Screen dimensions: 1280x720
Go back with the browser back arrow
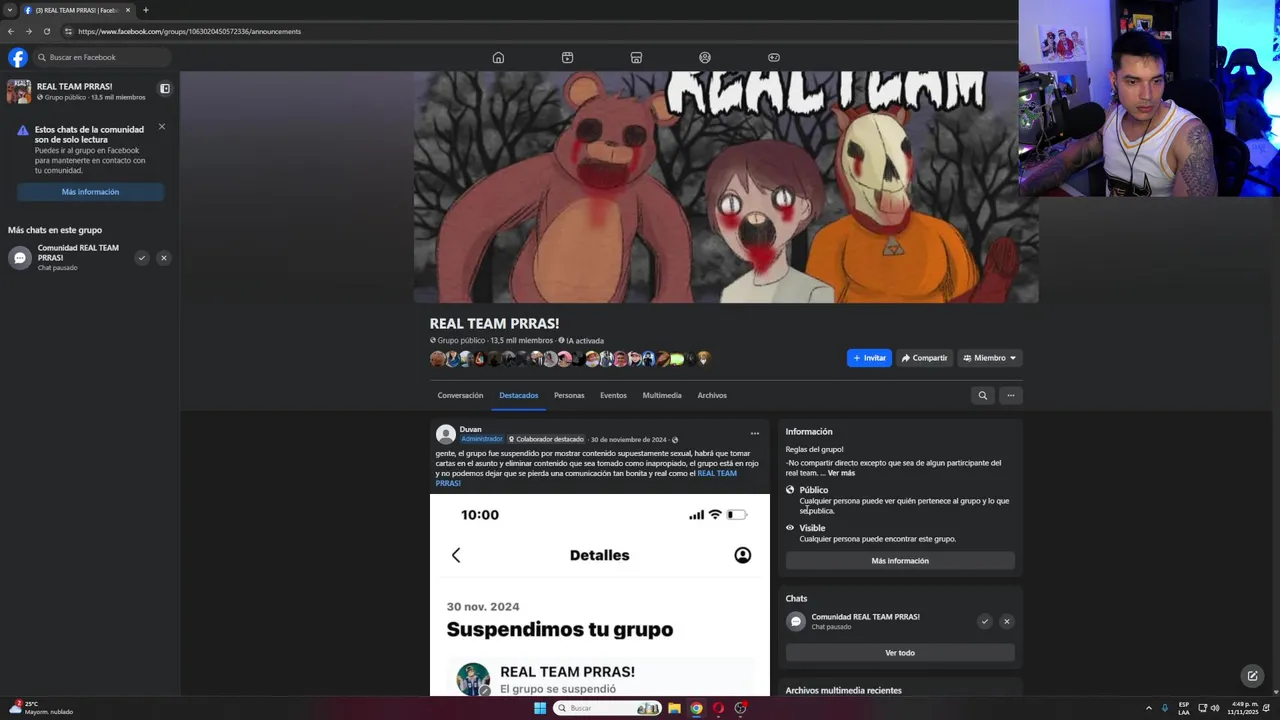click(x=11, y=31)
